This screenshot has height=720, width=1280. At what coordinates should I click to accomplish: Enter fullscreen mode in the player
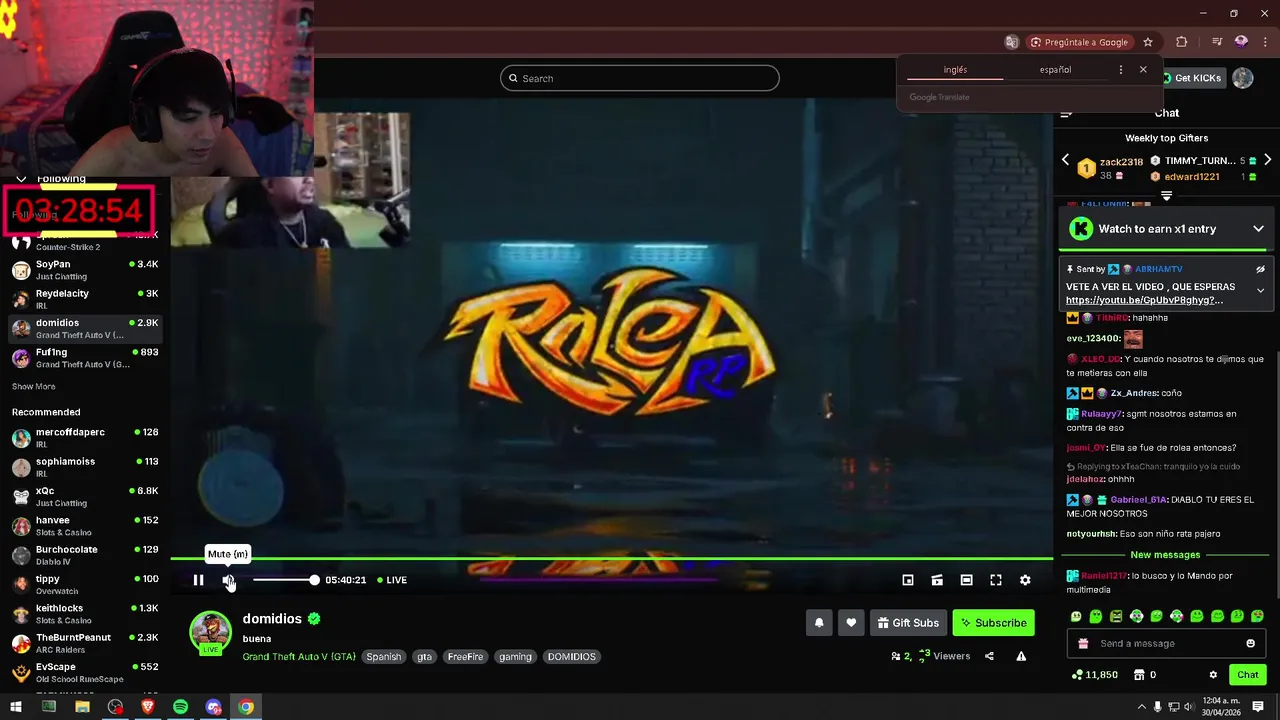996,580
